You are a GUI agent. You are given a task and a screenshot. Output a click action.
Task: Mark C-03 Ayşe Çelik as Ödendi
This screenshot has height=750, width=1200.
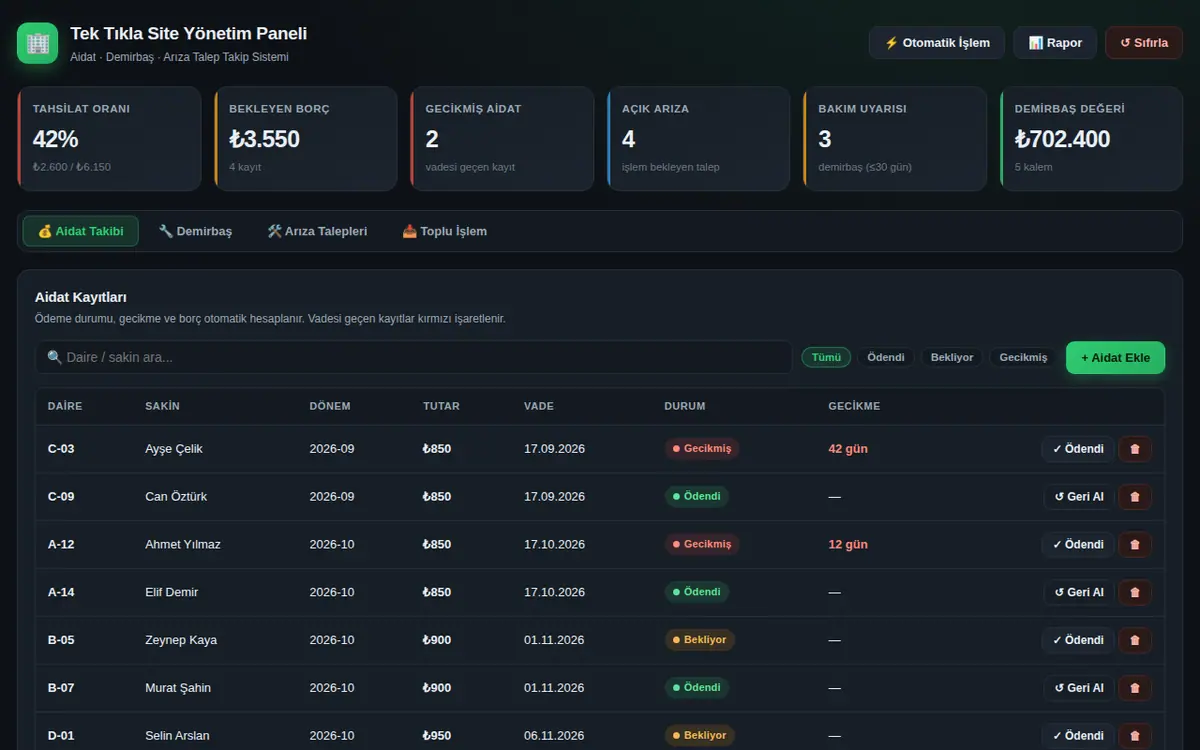pos(1077,449)
